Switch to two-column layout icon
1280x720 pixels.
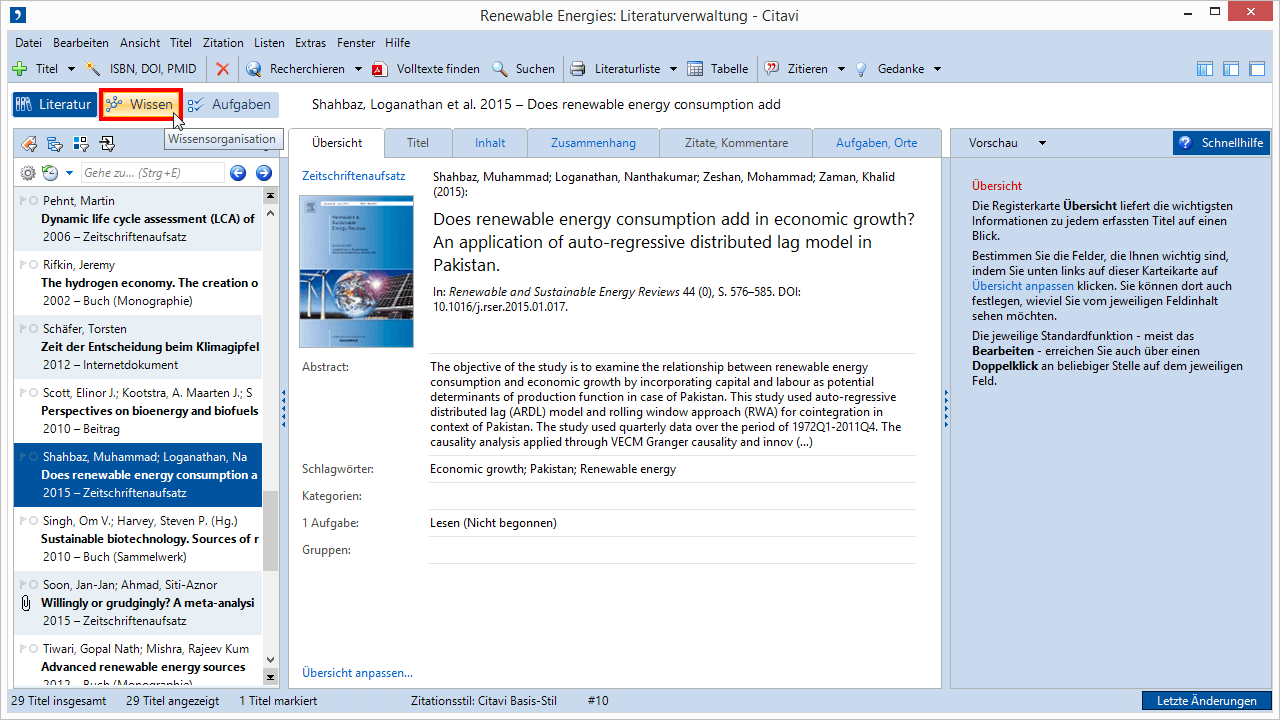click(x=1231, y=69)
